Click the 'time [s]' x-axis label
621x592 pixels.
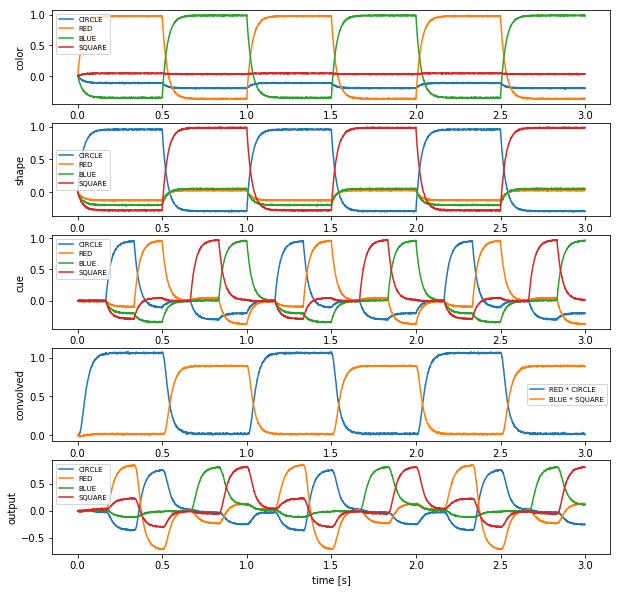point(331,581)
